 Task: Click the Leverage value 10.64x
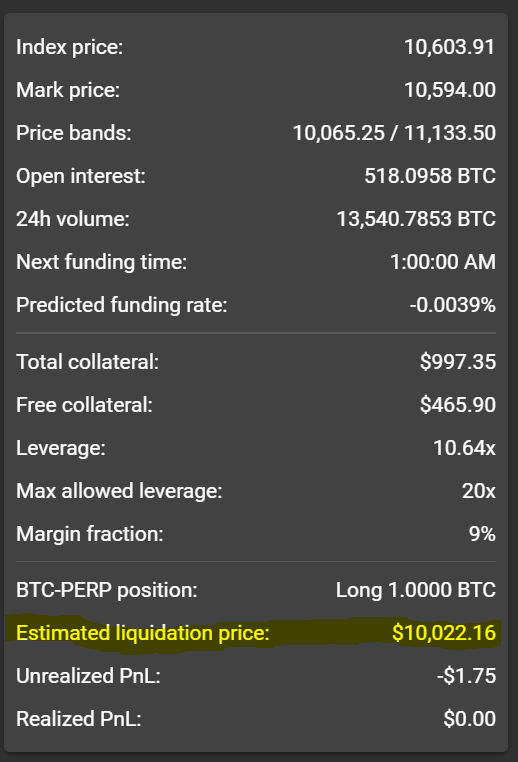[465, 448]
